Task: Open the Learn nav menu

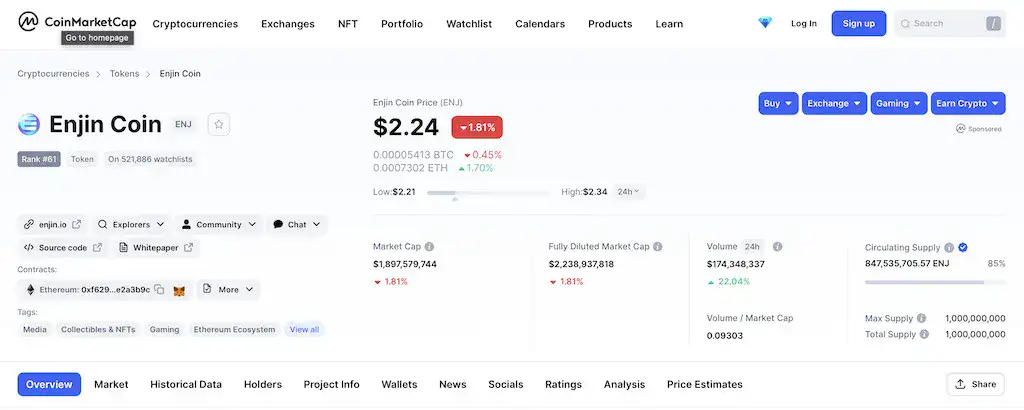Action: [x=669, y=24]
